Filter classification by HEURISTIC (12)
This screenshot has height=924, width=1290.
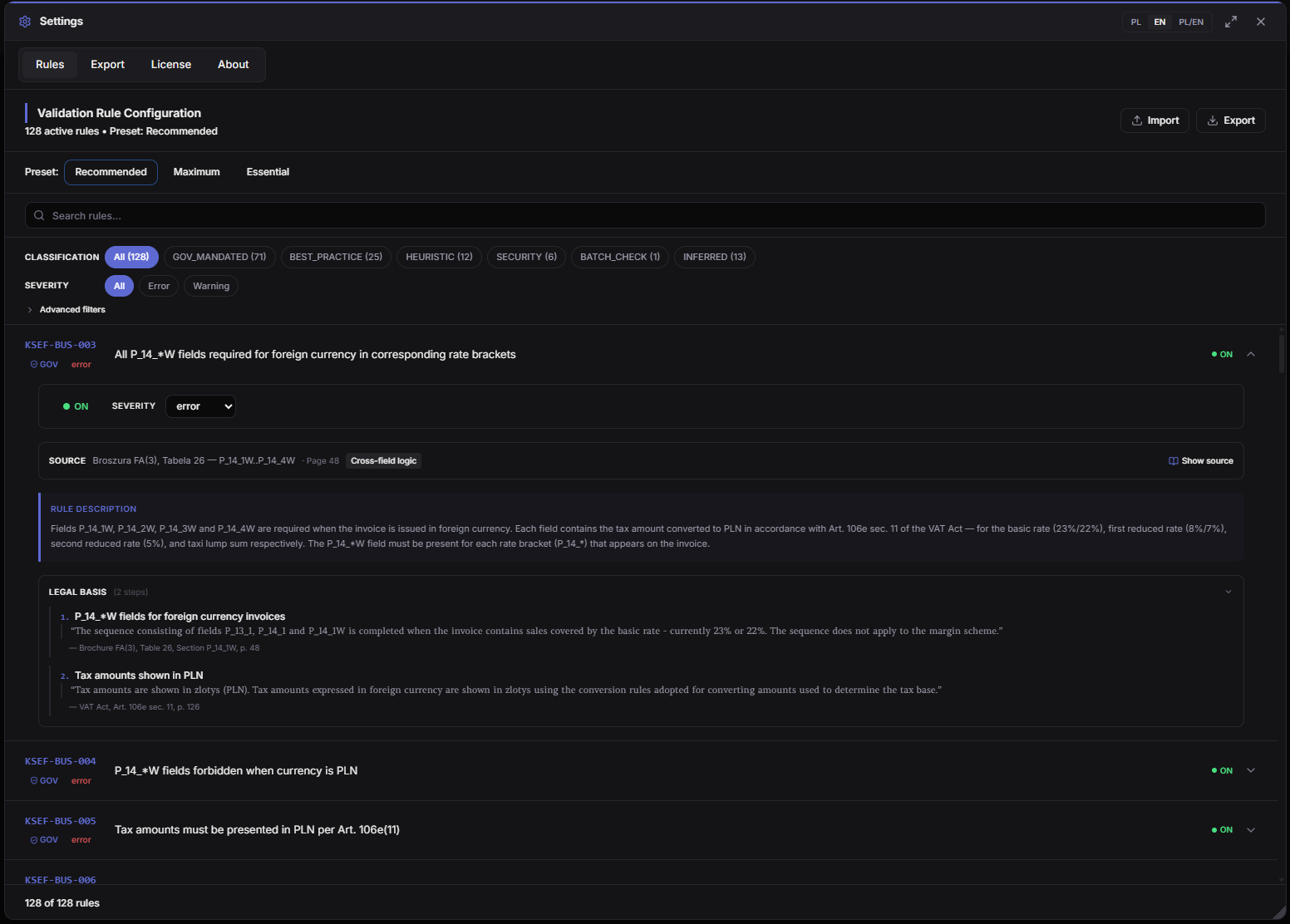click(439, 258)
